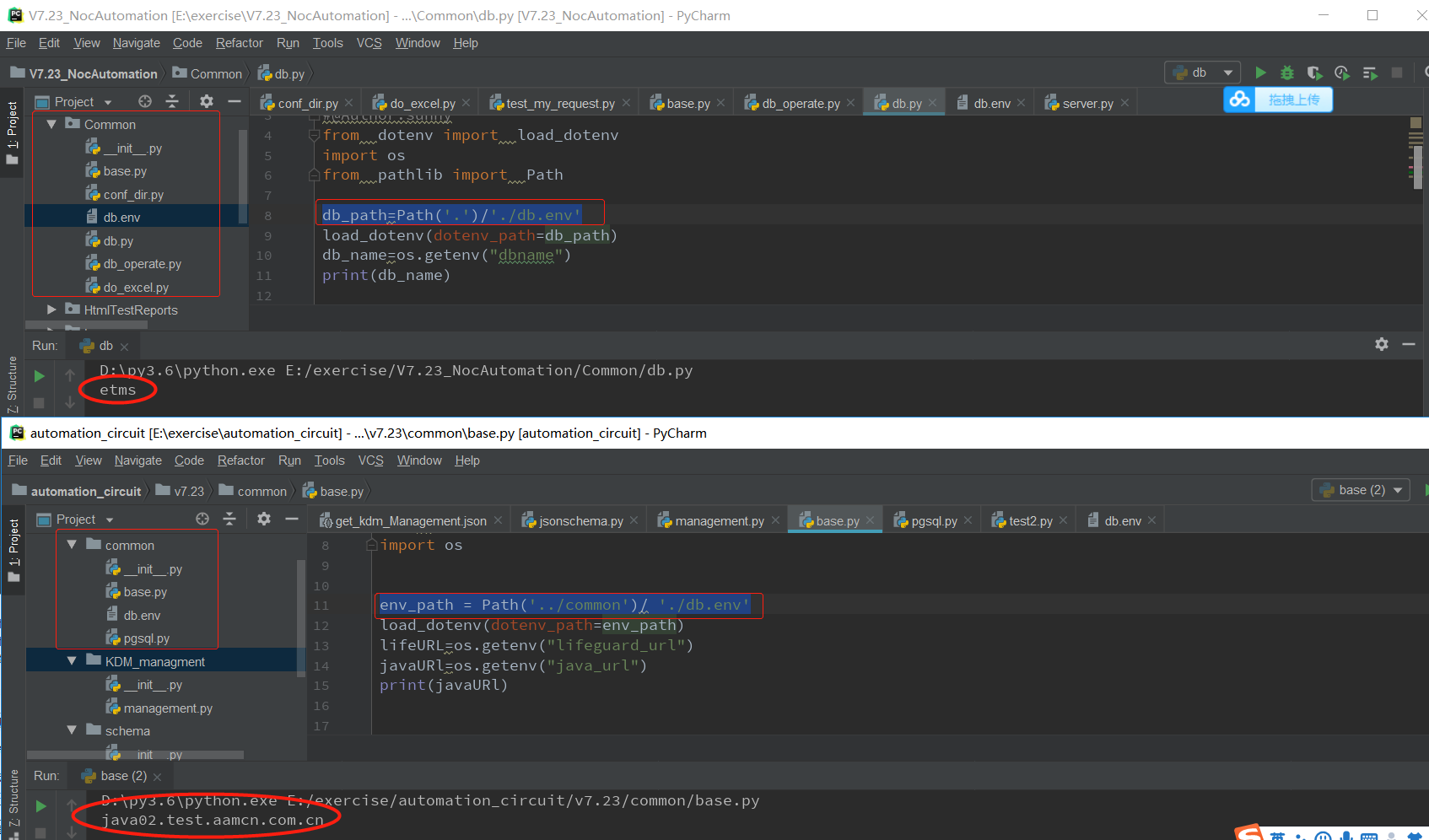Hide the top Run panel with minimize dash
Viewport: 1429px width, 840px height.
(1409, 344)
